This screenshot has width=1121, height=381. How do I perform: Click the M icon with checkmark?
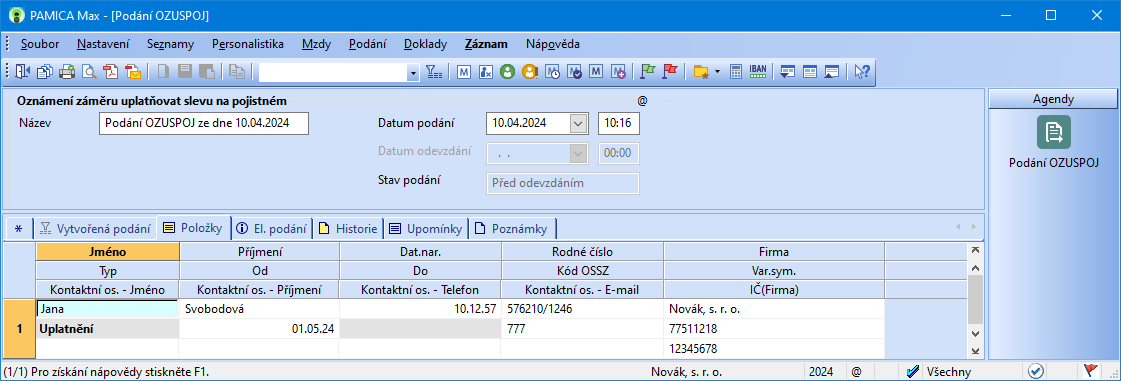tap(574, 71)
